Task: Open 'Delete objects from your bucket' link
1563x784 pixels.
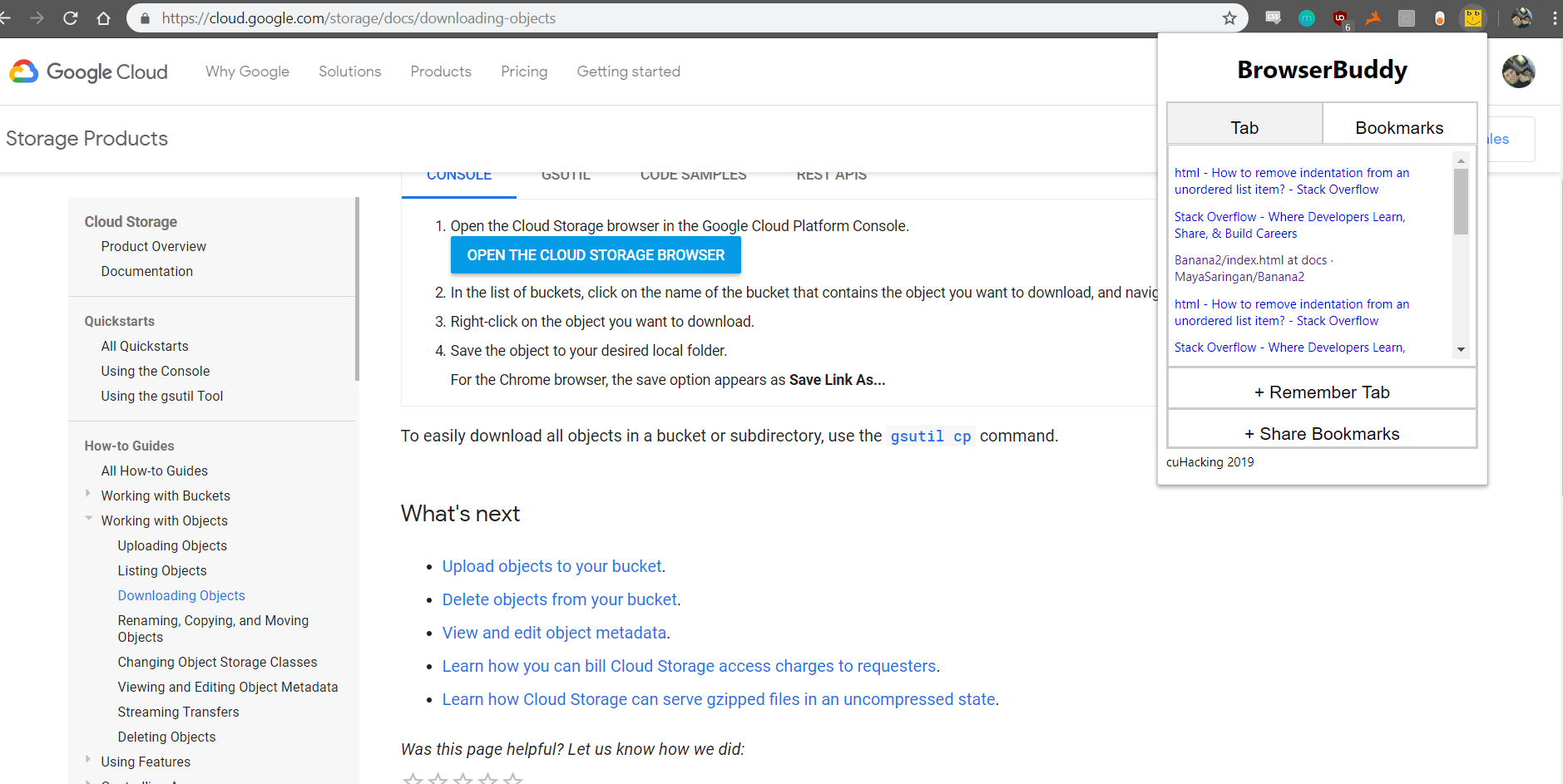Action: pos(560,599)
